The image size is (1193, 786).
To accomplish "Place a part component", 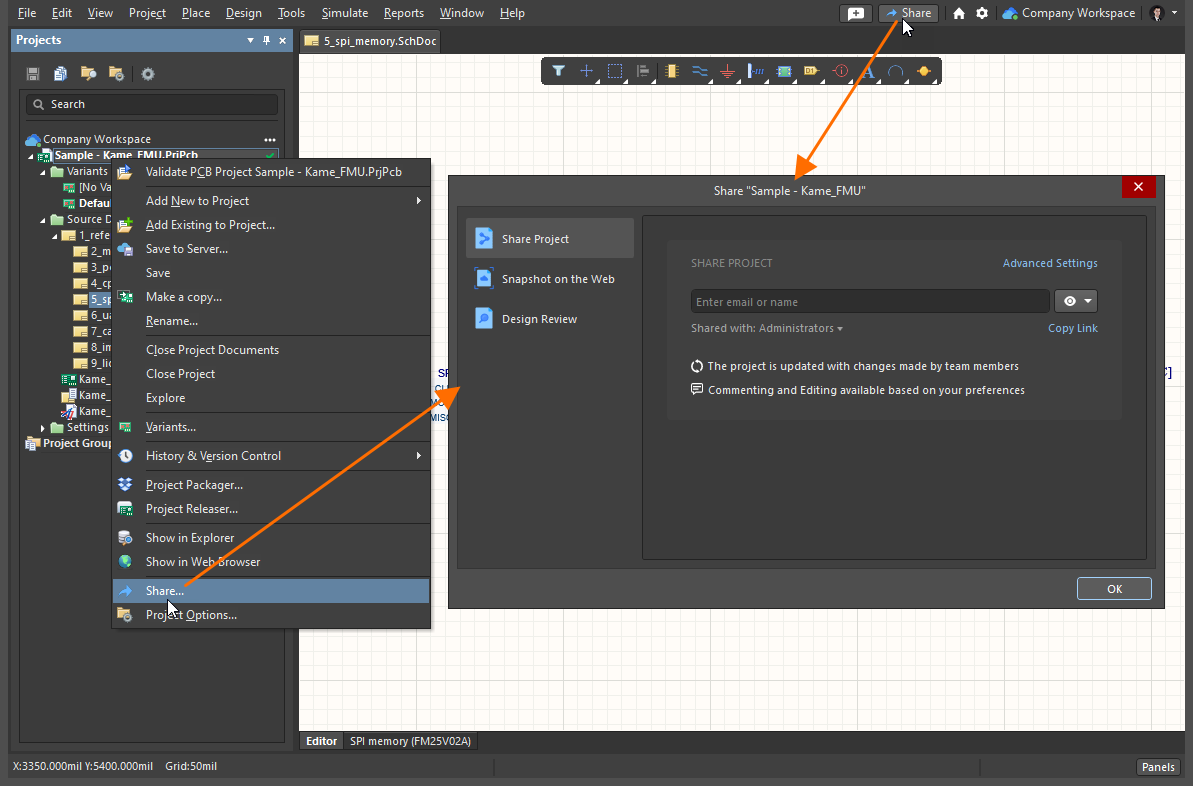I will pyautogui.click(x=671, y=72).
